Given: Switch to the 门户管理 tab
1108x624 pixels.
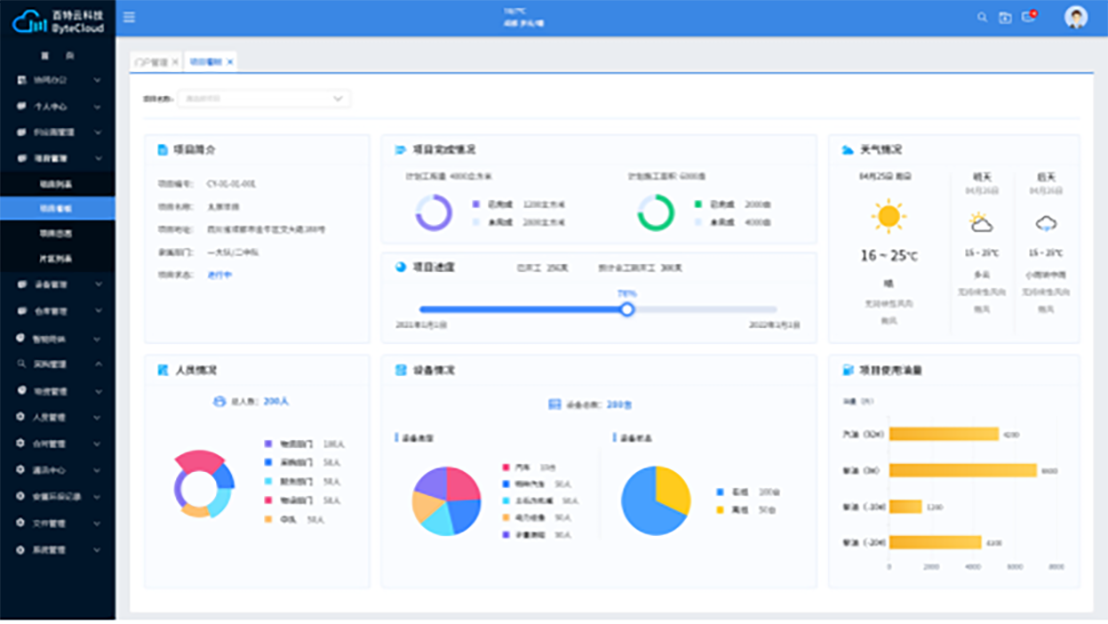Looking at the screenshot, I should point(151,62).
